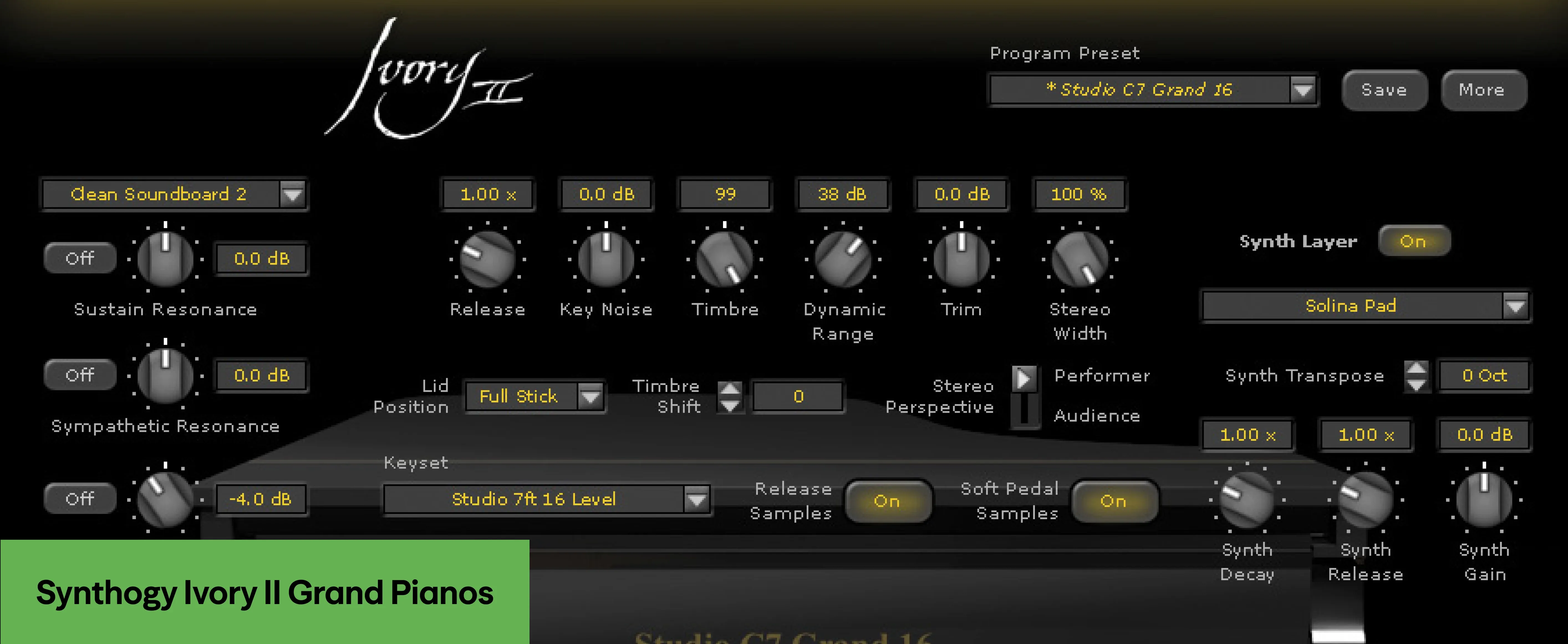The height and width of the screenshot is (644, 1568).
Task: Click the Timbre knob
Action: [x=724, y=259]
